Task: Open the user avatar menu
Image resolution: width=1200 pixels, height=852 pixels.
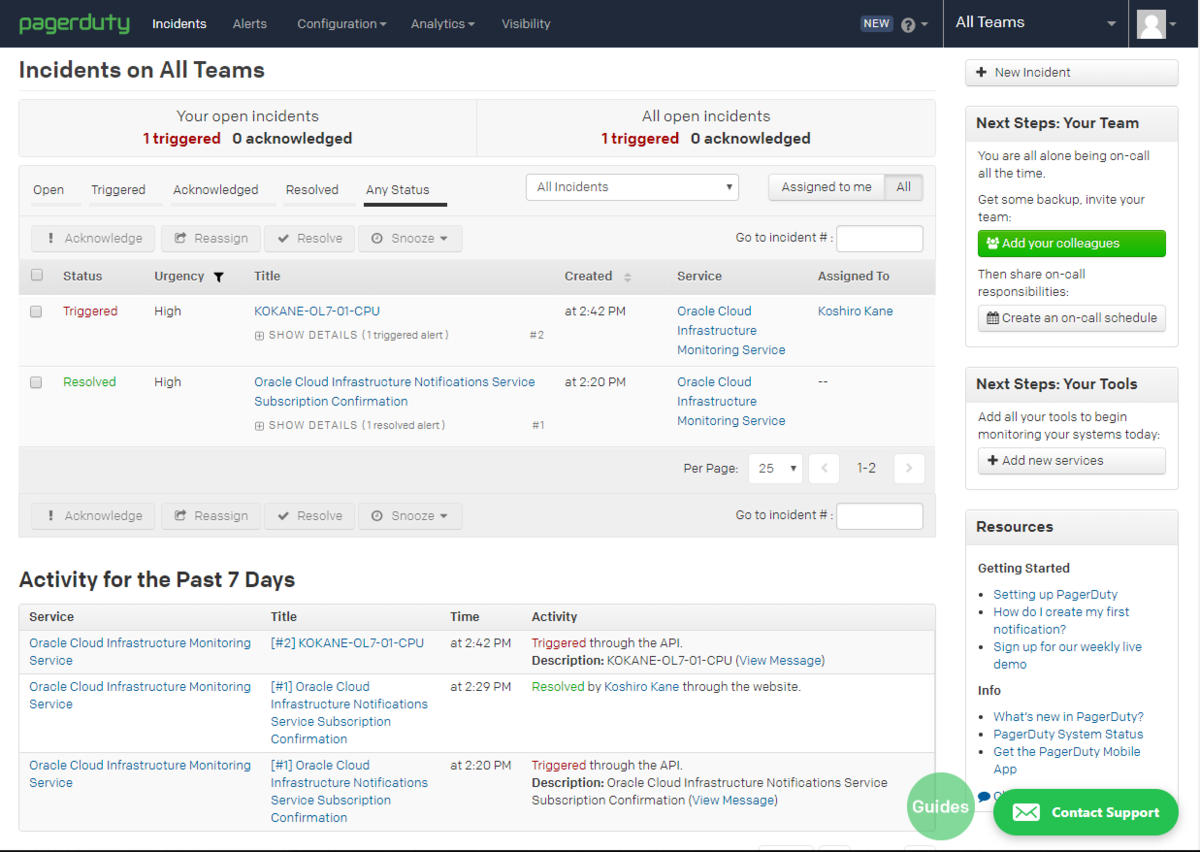Action: [x=1158, y=24]
